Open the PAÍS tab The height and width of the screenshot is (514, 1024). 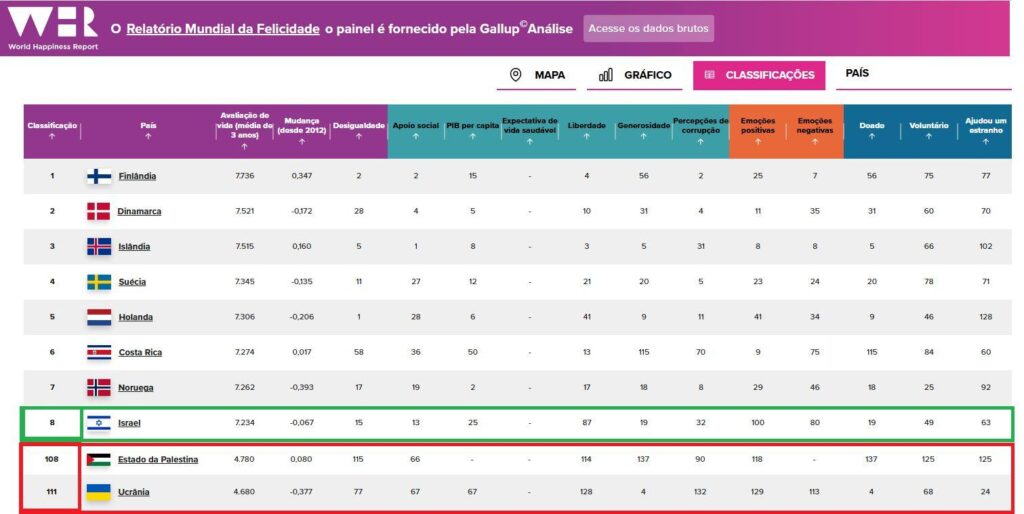coord(857,74)
